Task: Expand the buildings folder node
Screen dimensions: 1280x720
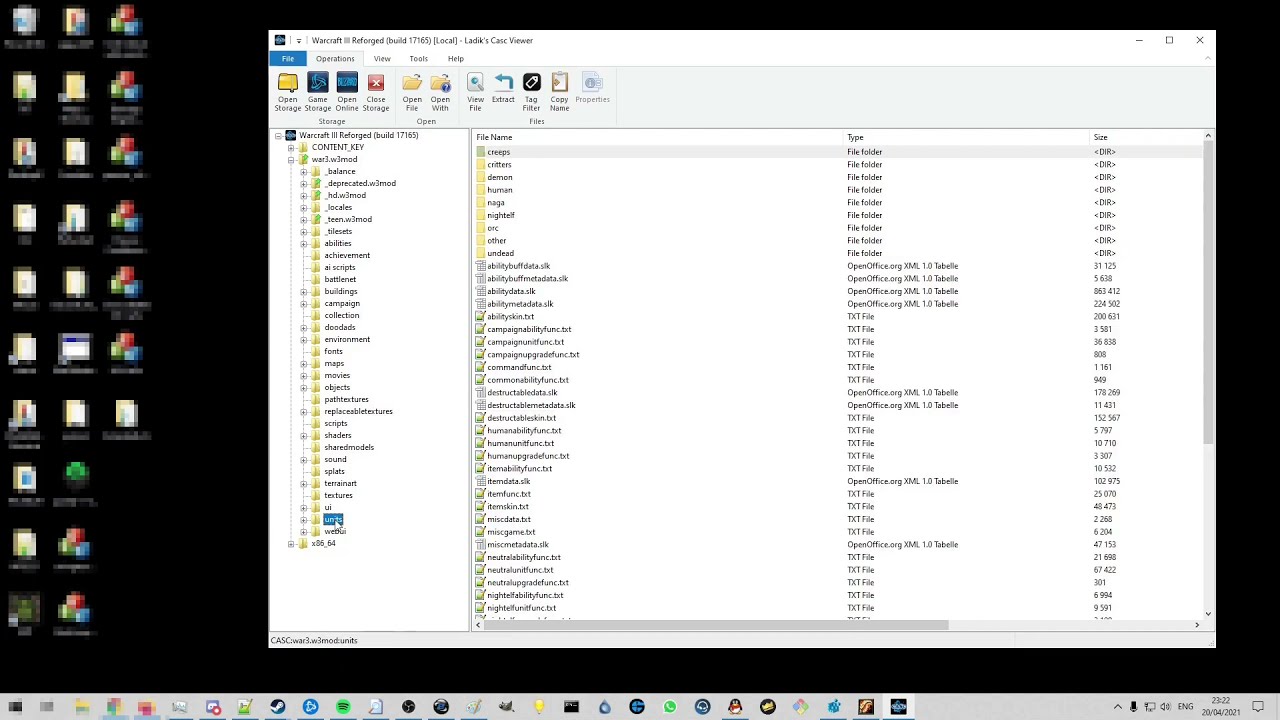Action: click(x=303, y=291)
